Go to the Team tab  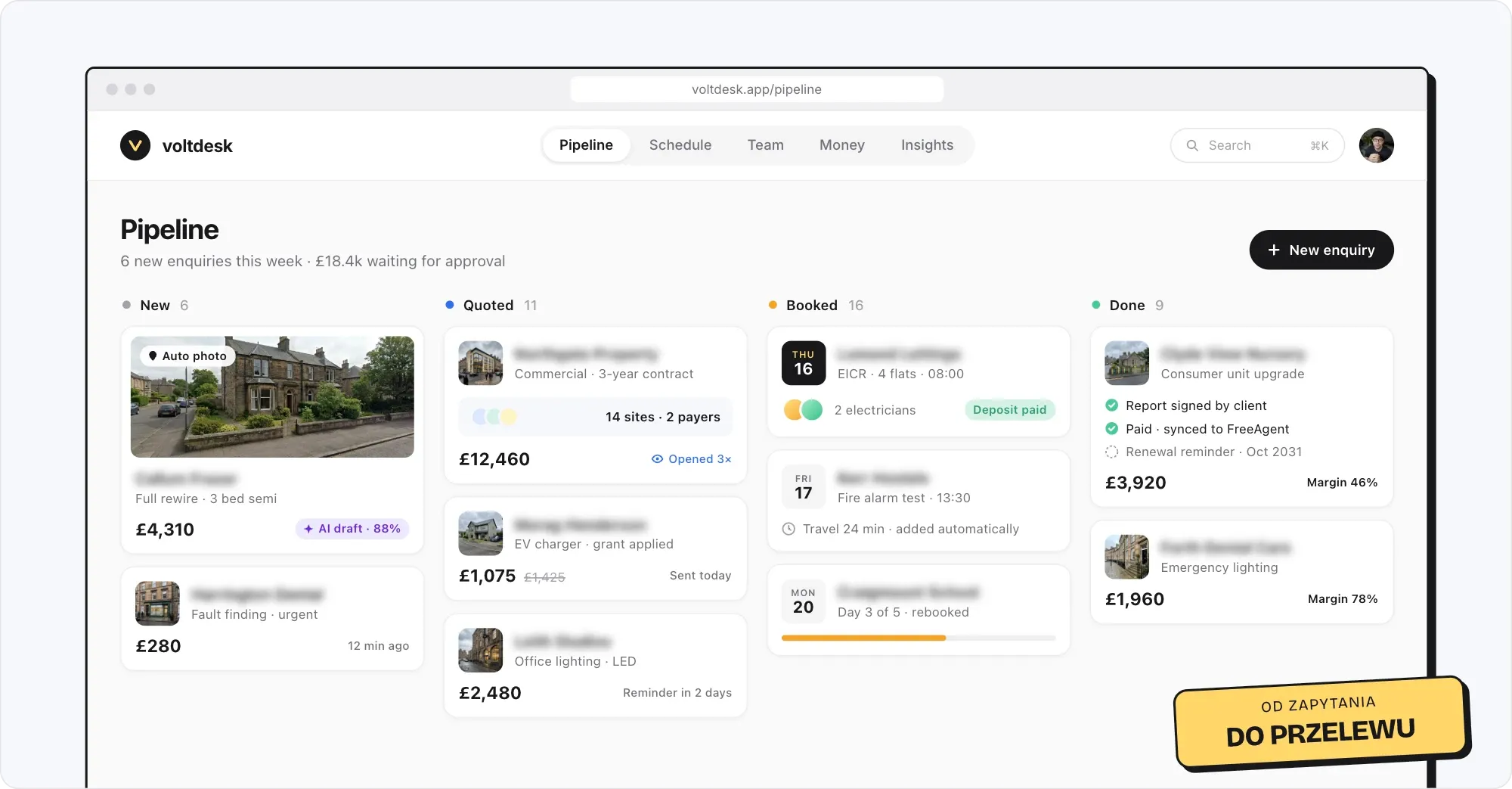coord(765,145)
